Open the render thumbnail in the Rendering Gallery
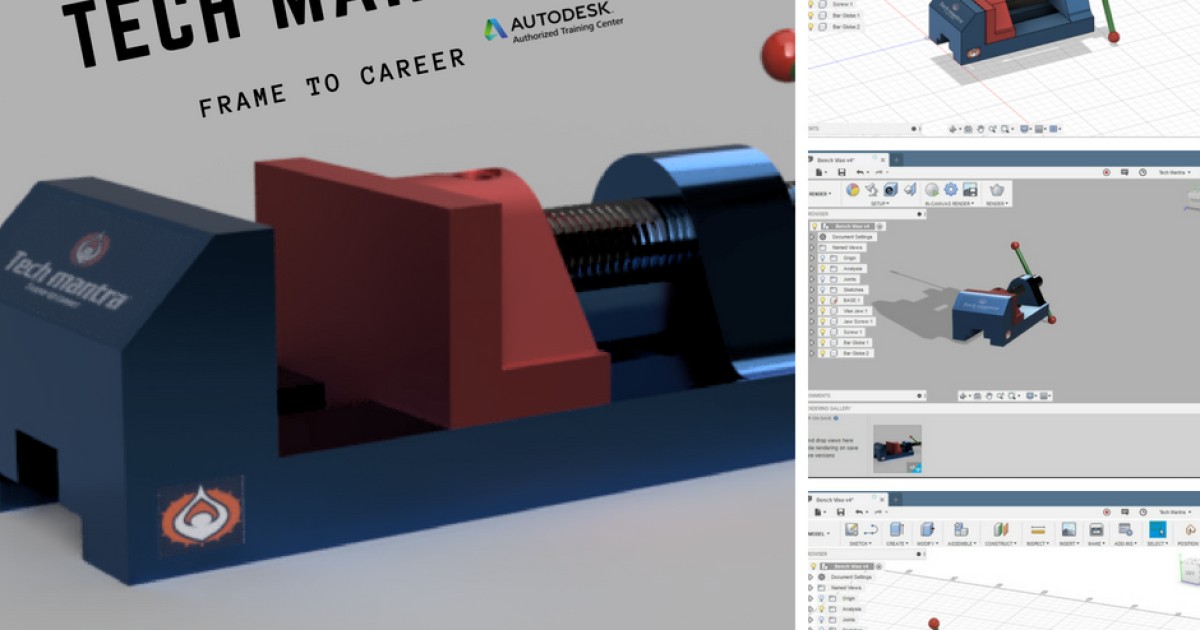The image size is (1200, 630). click(897, 450)
